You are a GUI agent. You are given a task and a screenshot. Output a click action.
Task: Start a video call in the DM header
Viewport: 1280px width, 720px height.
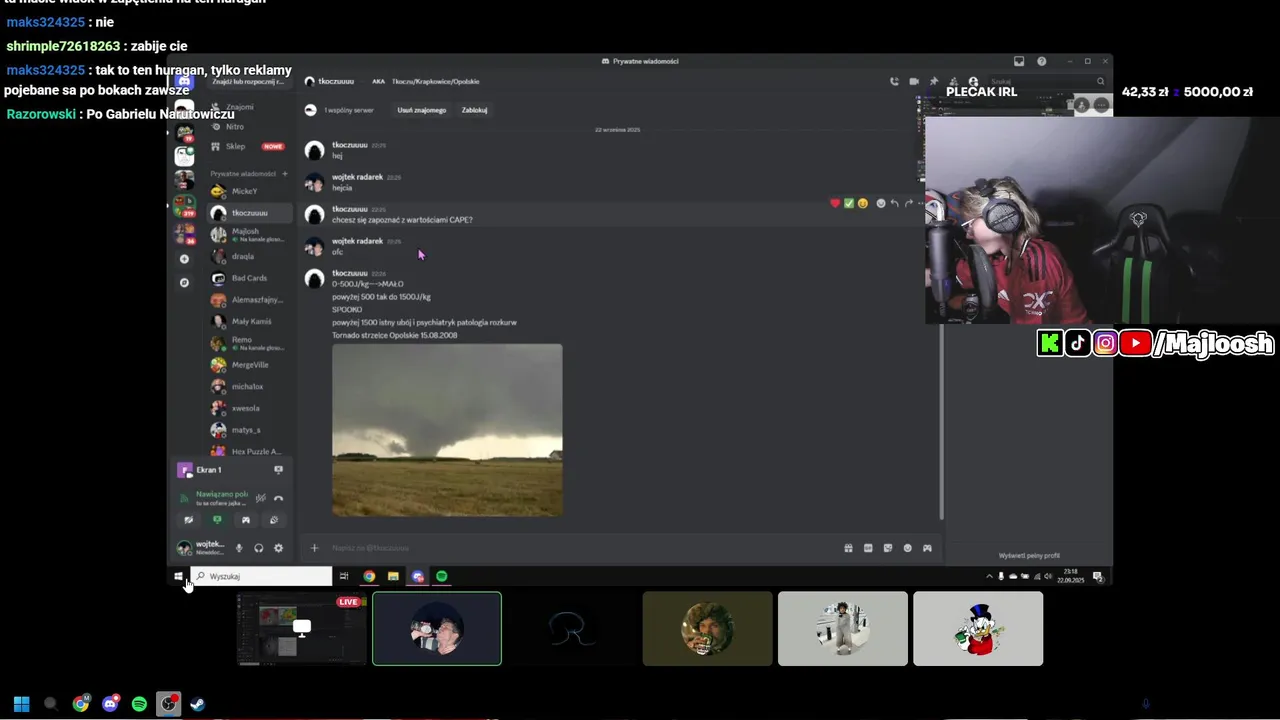point(914,82)
